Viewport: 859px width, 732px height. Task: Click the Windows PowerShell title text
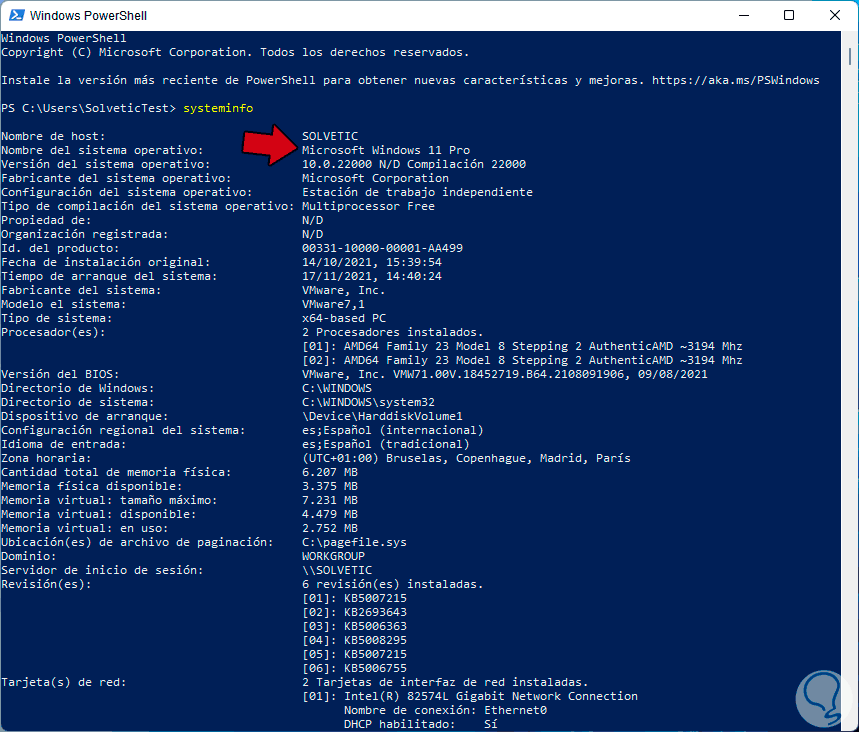pos(88,16)
